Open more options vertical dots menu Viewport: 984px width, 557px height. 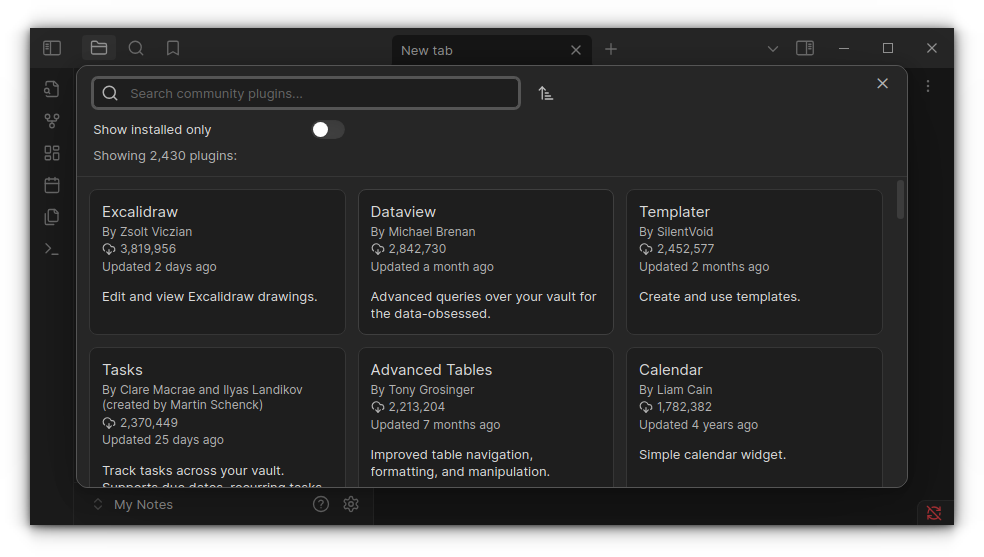pyautogui.click(x=928, y=87)
